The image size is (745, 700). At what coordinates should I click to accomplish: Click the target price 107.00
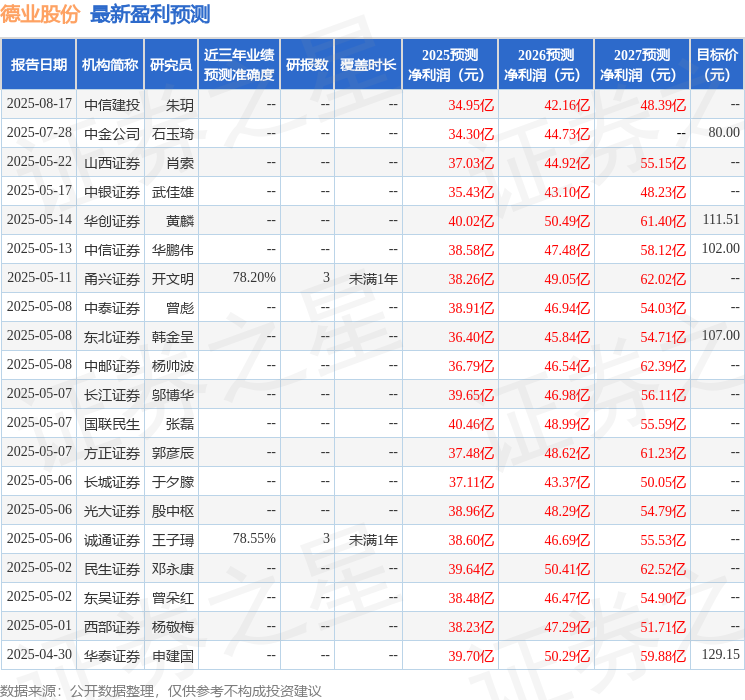click(x=721, y=336)
